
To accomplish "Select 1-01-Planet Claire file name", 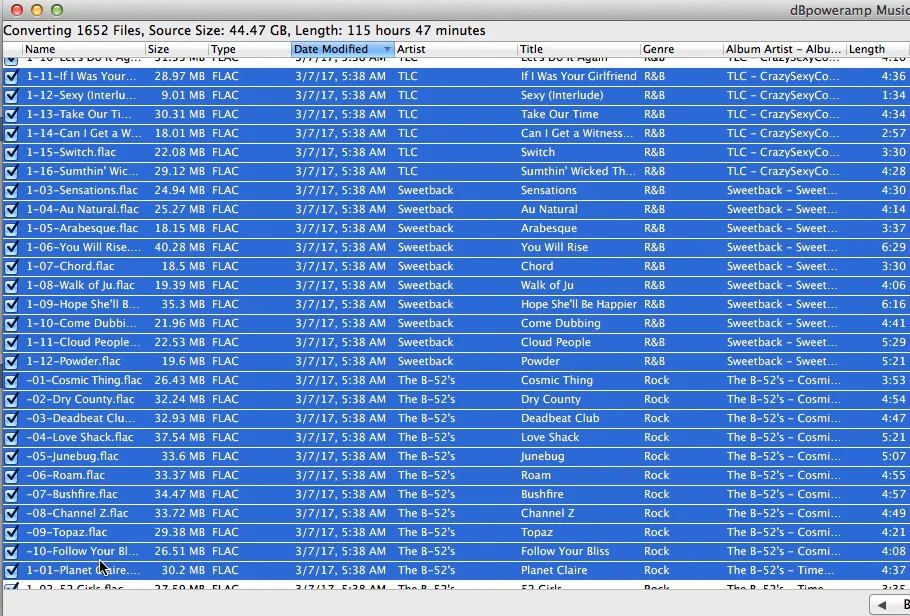I will click(83, 571).
